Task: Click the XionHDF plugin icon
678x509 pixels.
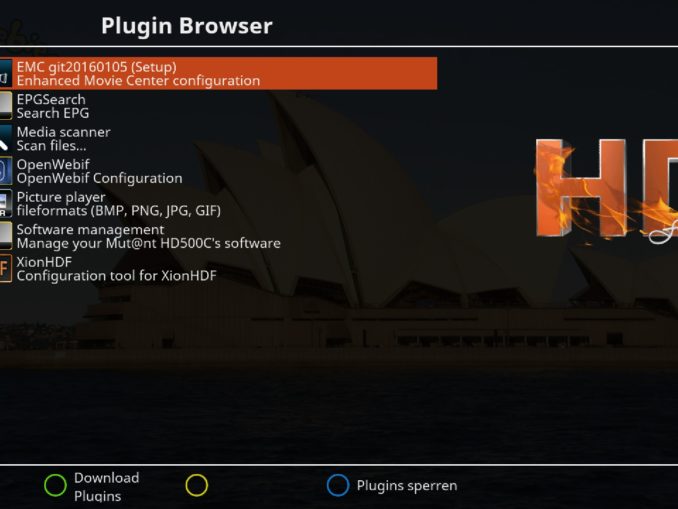Action: click(6, 269)
